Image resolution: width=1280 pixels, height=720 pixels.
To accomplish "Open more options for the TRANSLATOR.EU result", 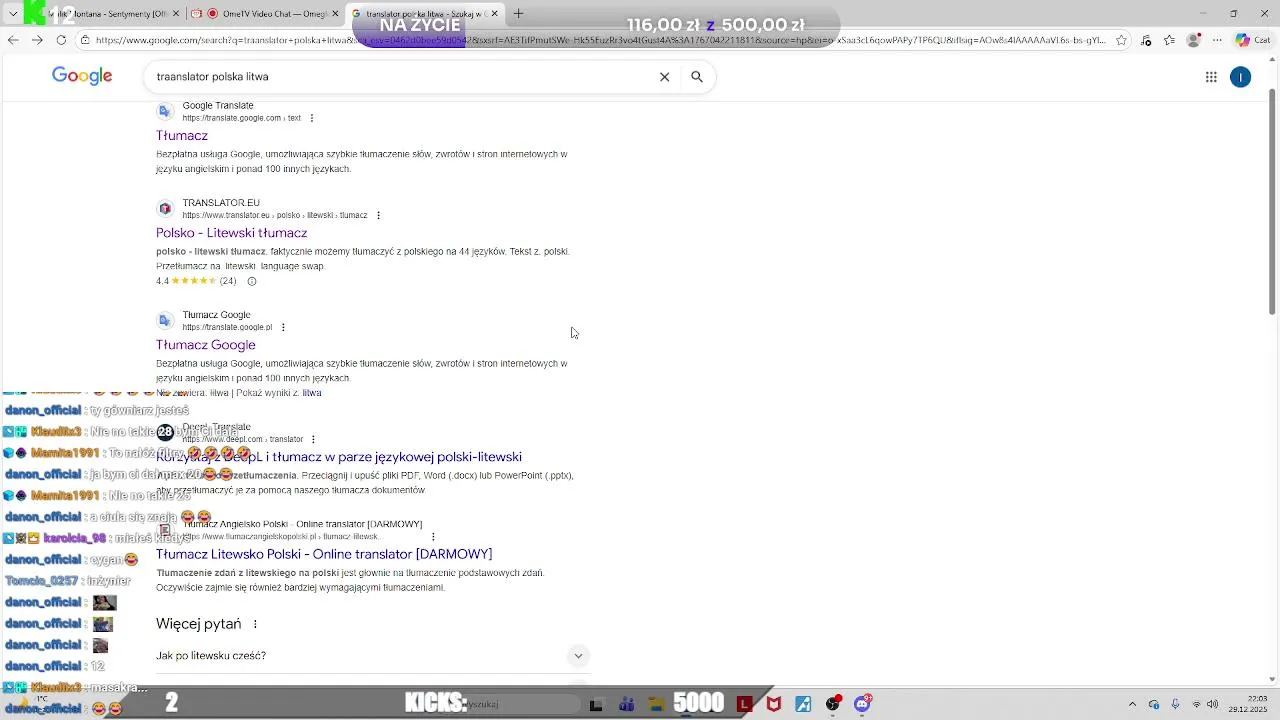I will pyautogui.click(x=378, y=215).
